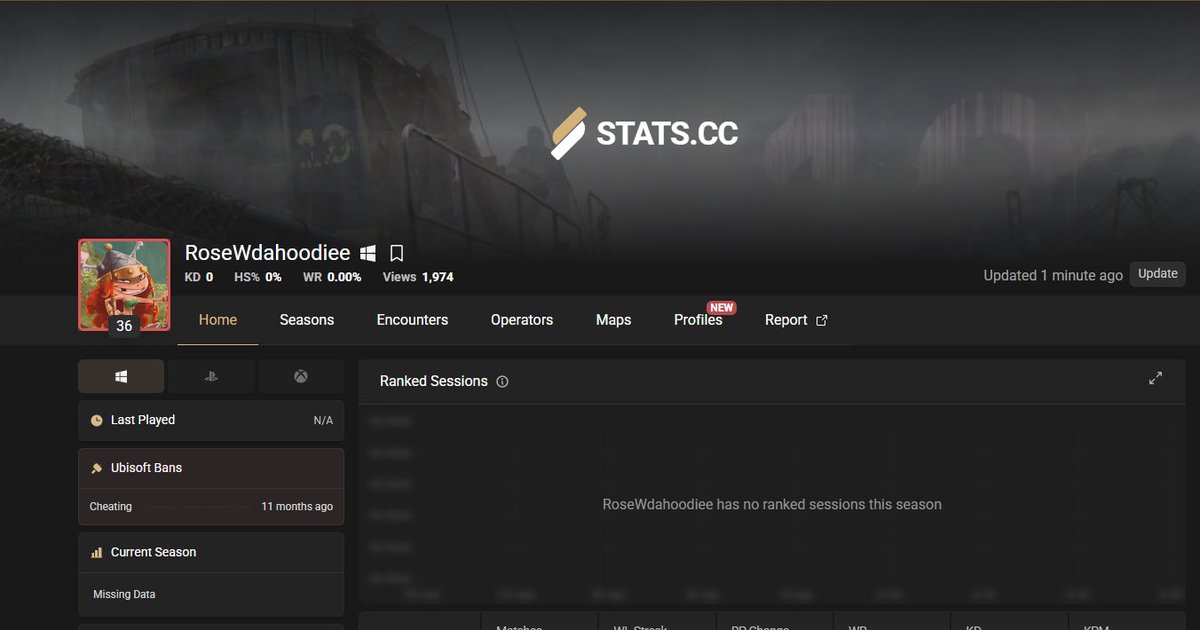This screenshot has height=630, width=1200.
Task: Click the Ubisoft Bans gavel icon
Action: coord(97,468)
